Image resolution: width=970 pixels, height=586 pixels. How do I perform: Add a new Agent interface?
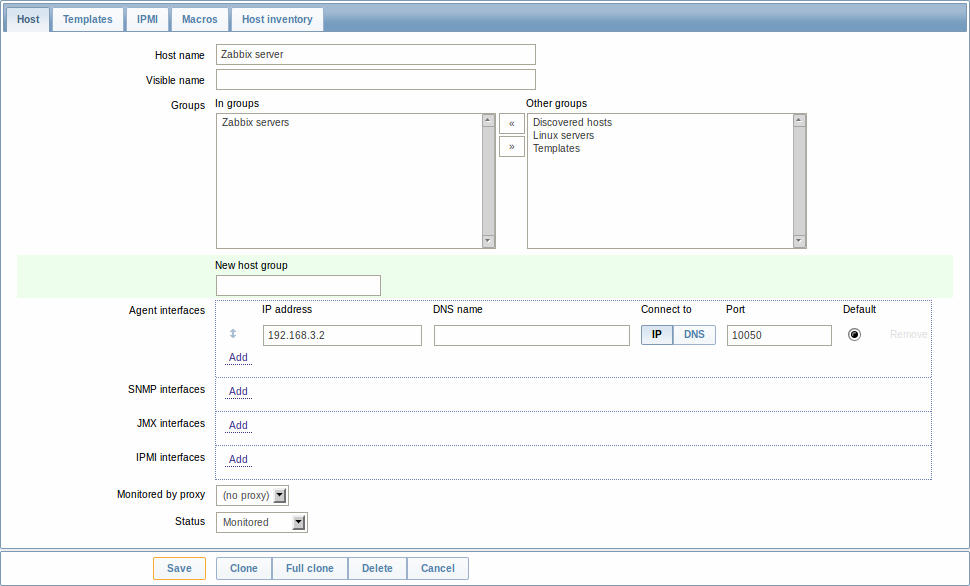pos(238,358)
